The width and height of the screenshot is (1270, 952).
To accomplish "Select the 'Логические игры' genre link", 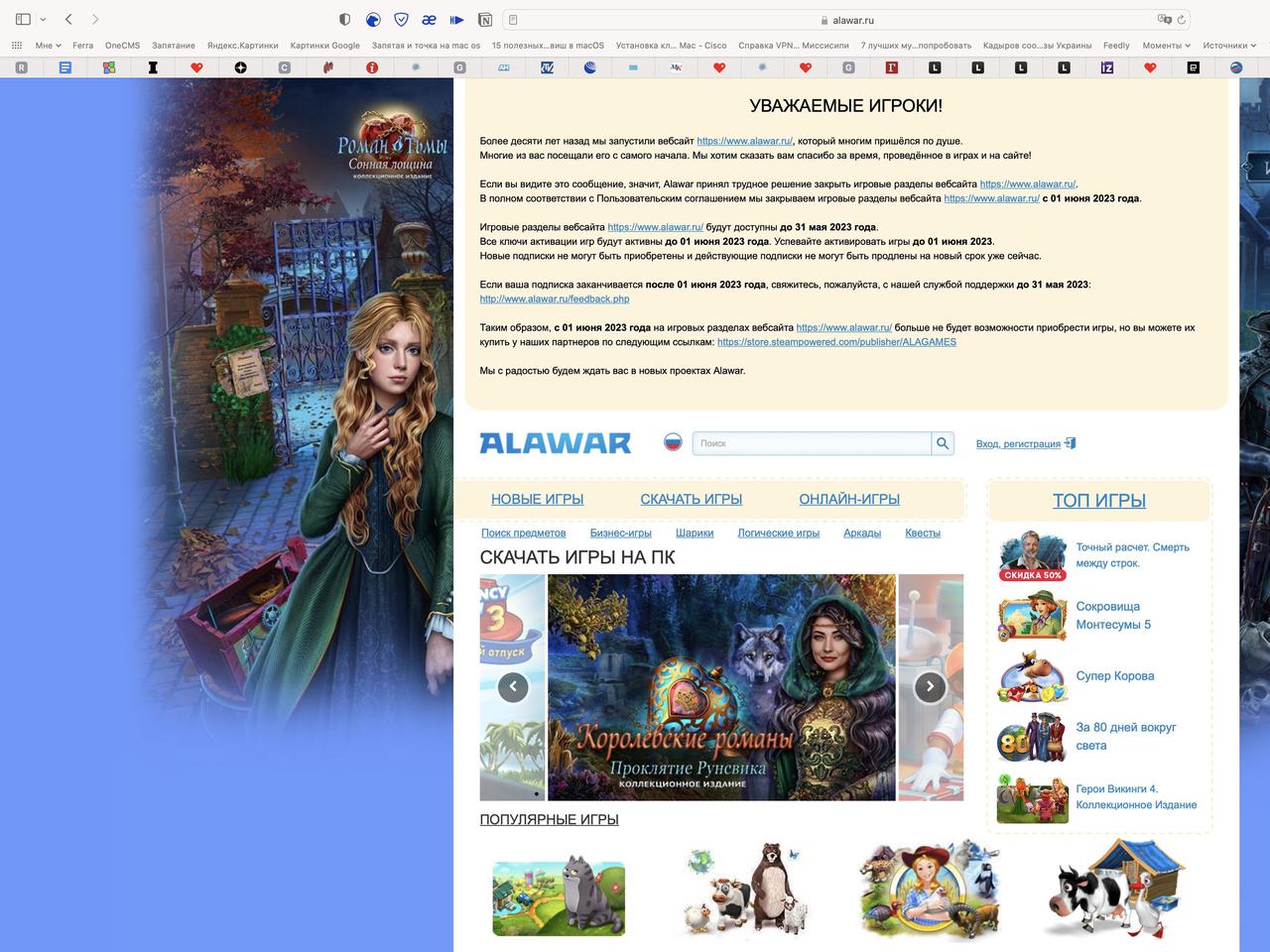I will point(779,533).
